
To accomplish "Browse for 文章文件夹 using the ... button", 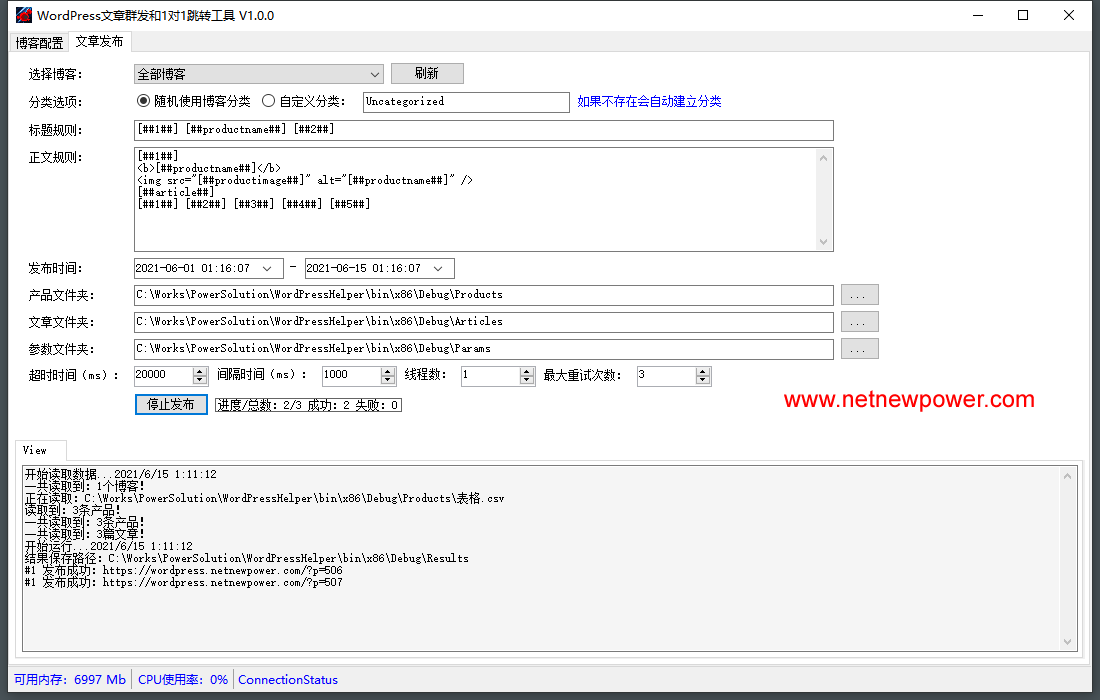I will pos(859,322).
